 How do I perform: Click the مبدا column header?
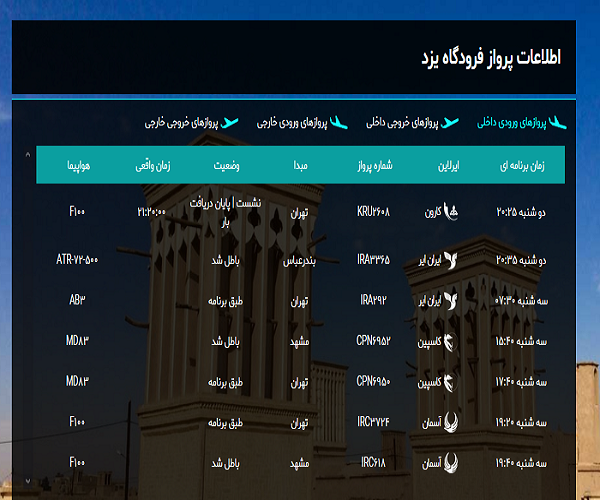(x=301, y=166)
